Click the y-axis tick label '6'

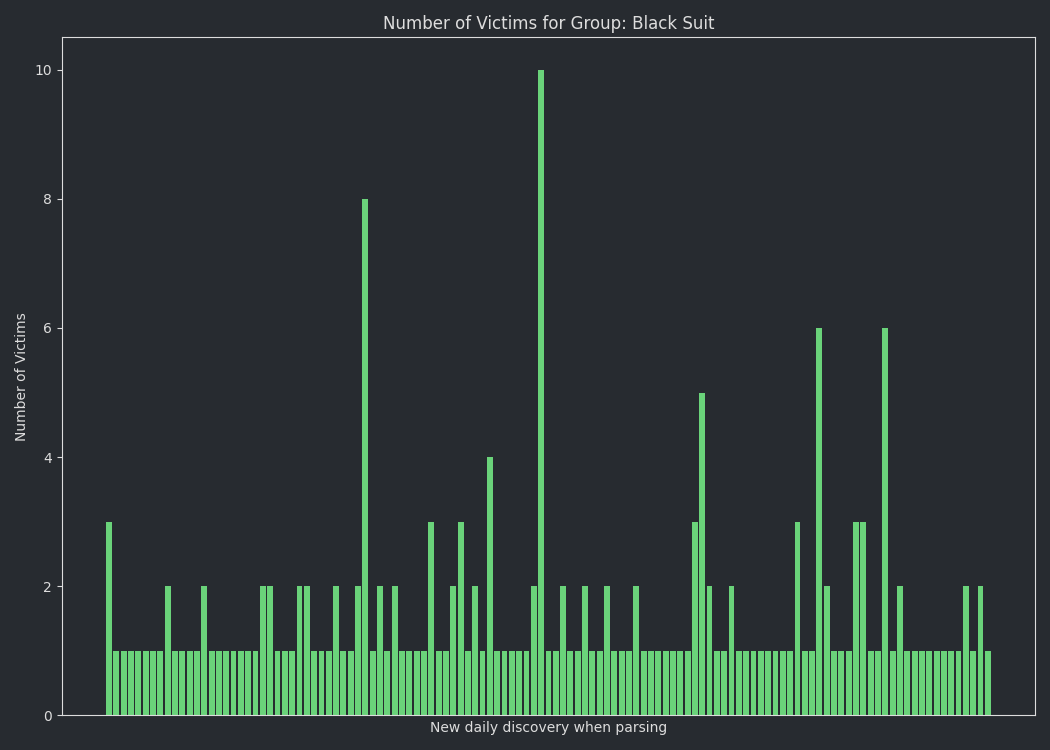click(x=48, y=328)
